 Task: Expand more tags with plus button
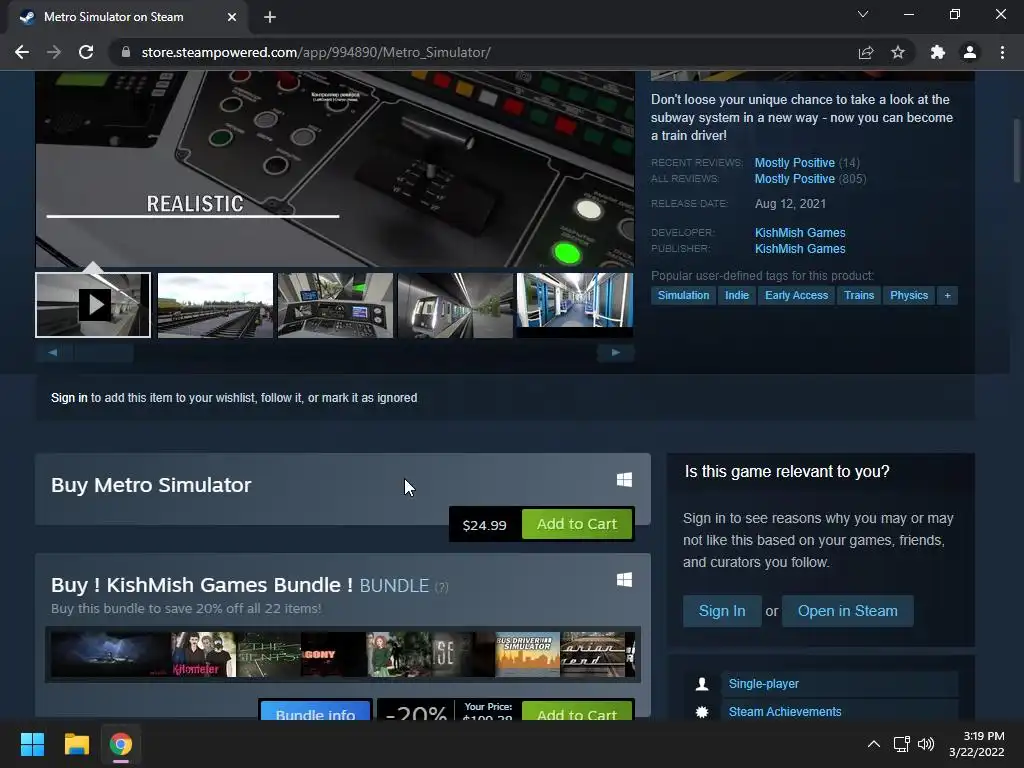(x=947, y=295)
